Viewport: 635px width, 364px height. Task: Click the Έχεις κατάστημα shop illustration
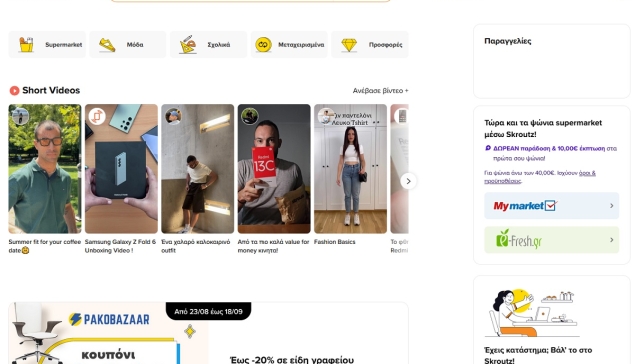click(533, 313)
